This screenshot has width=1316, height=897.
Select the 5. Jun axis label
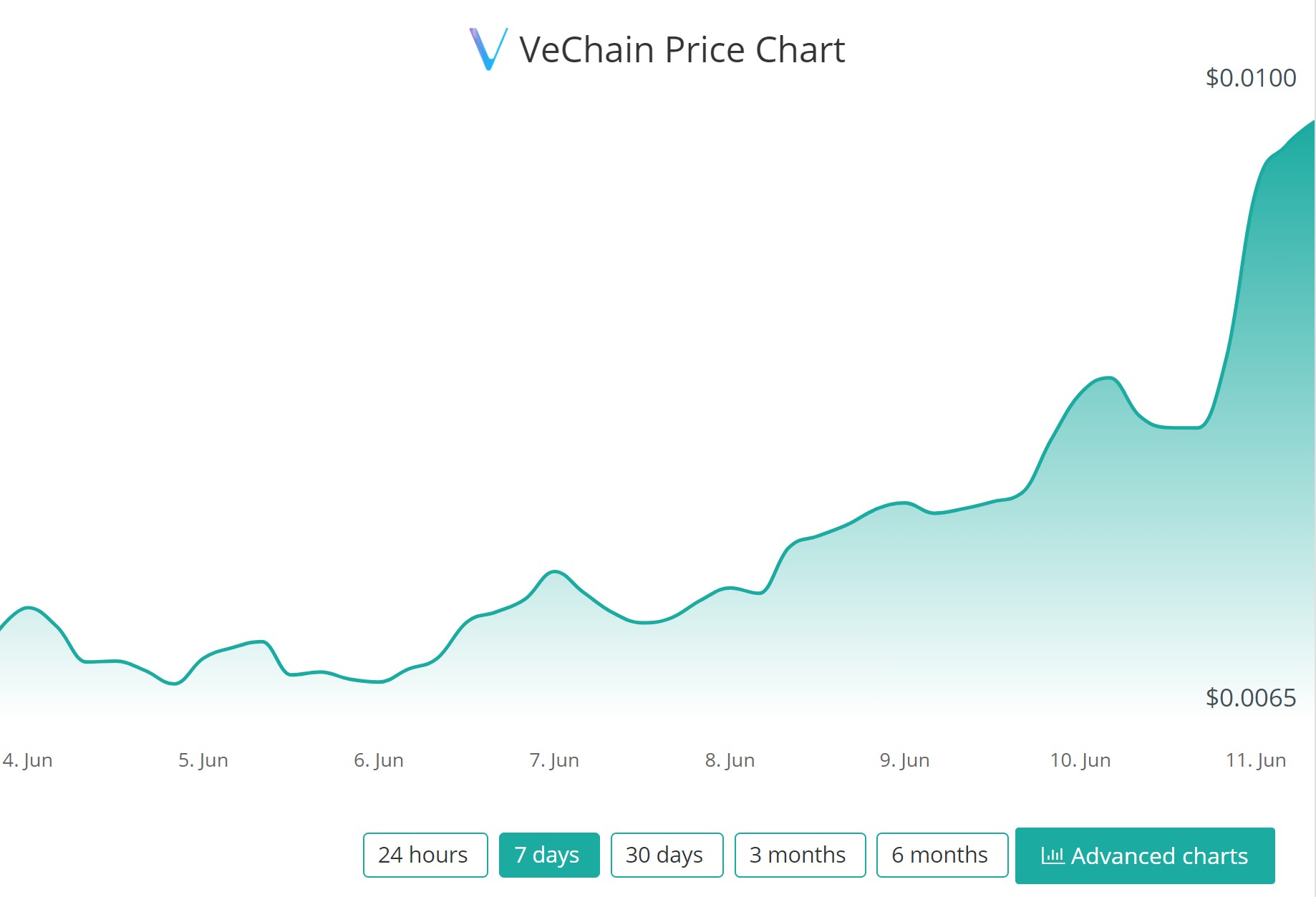click(x=203, y=760)
